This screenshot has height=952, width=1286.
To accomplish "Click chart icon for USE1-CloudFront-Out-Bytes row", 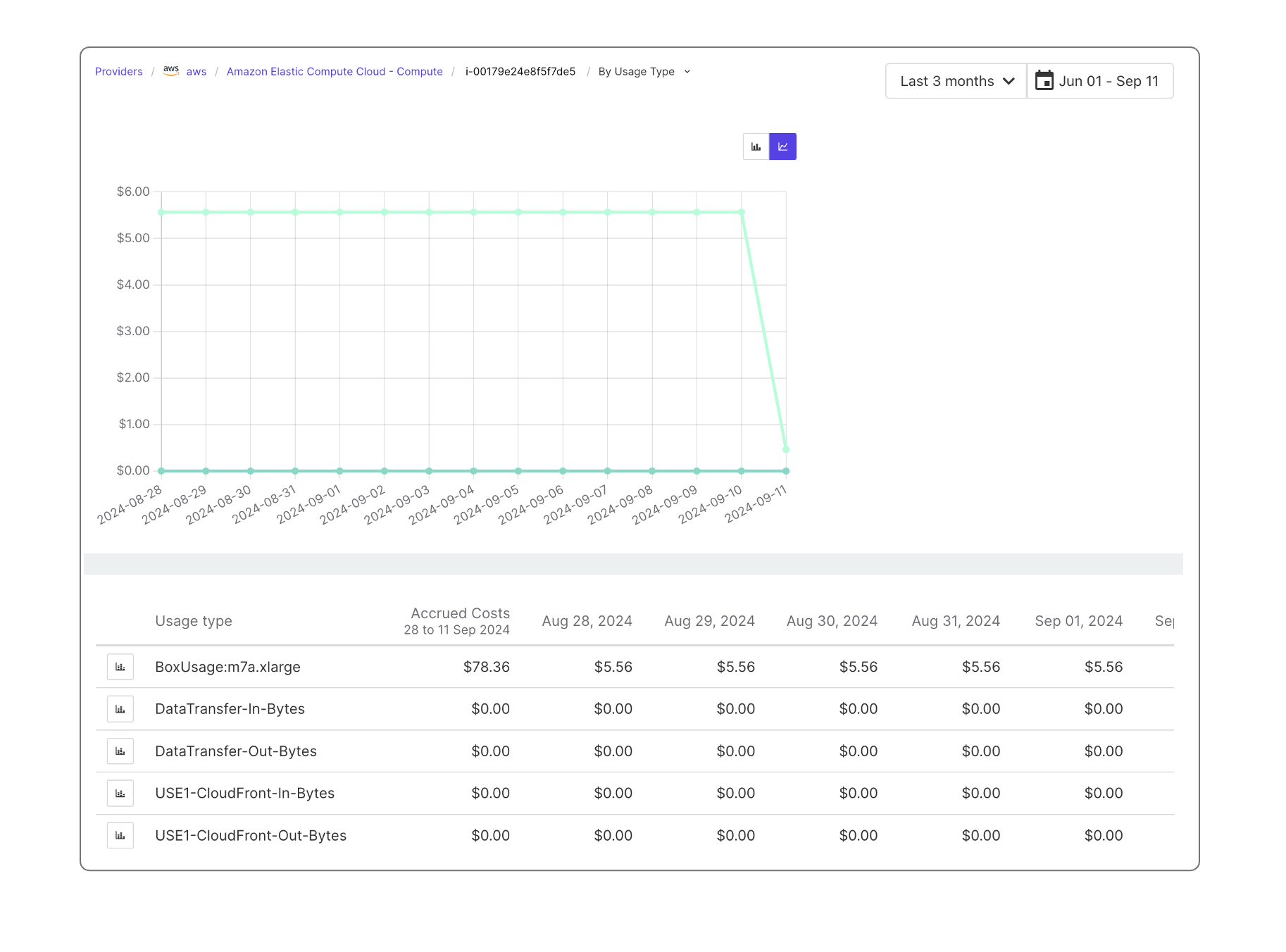I will [x=120, y=836].
